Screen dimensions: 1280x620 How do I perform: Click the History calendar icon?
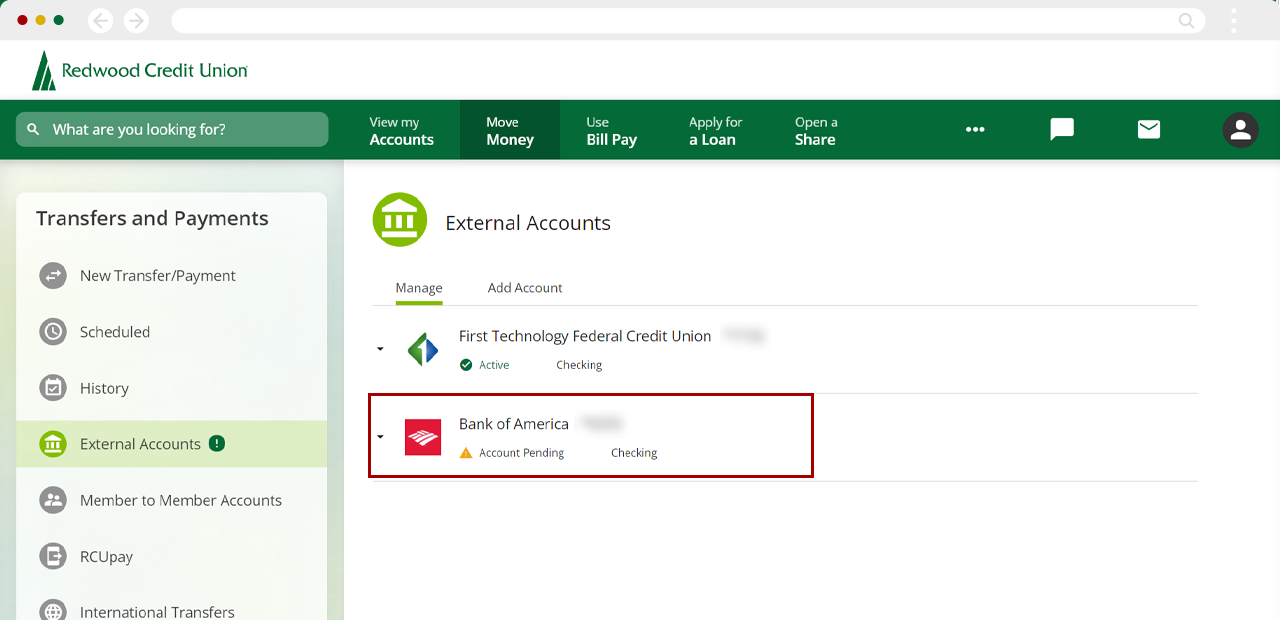tap(53, 388)
